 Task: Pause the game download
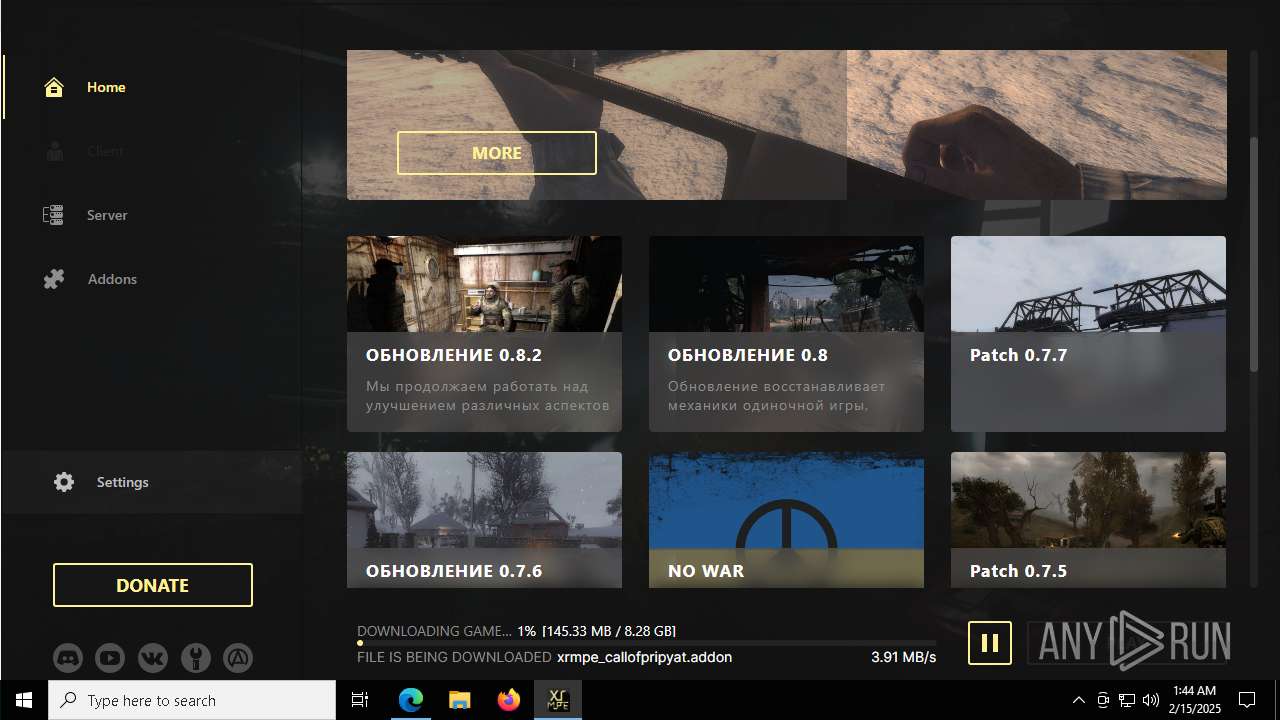pos(990,643)
